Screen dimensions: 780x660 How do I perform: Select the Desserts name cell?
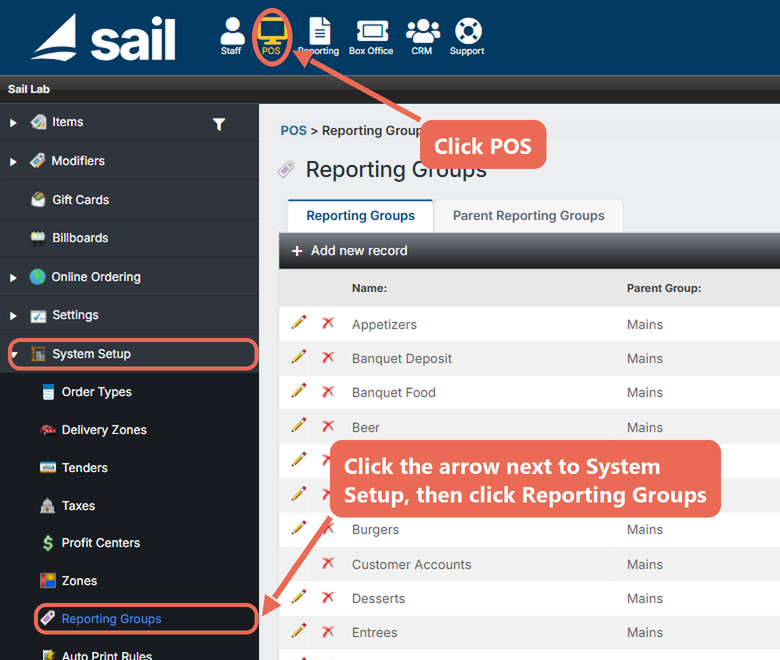(x=379, y=598)
